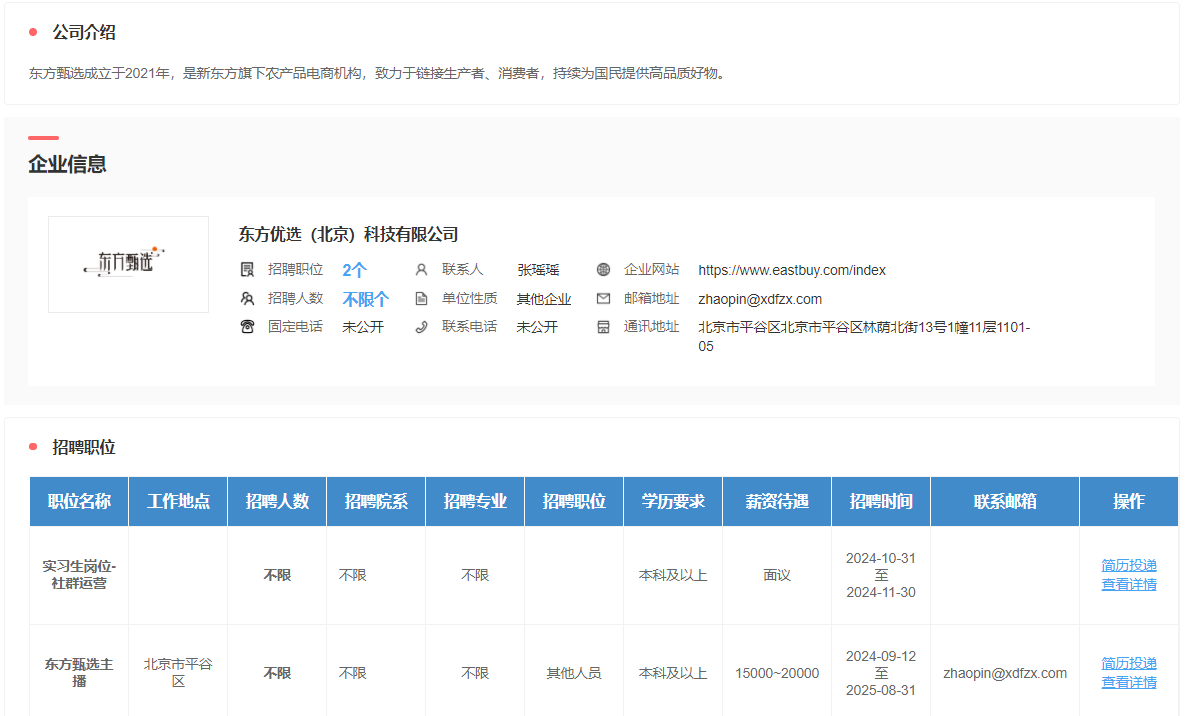Click the 面议 salary cell
The image size is (1194, 716).
pos(777,575)
